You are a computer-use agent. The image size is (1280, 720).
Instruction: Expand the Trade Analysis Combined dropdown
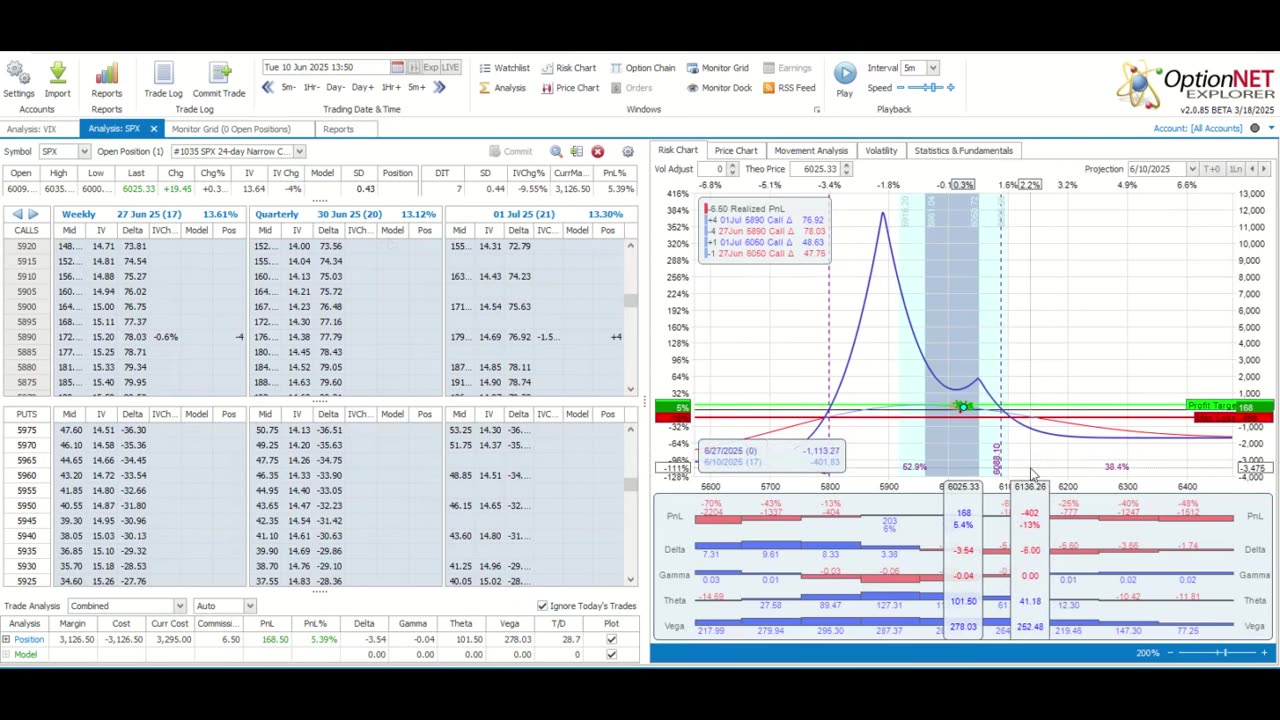tap(179, 606)
